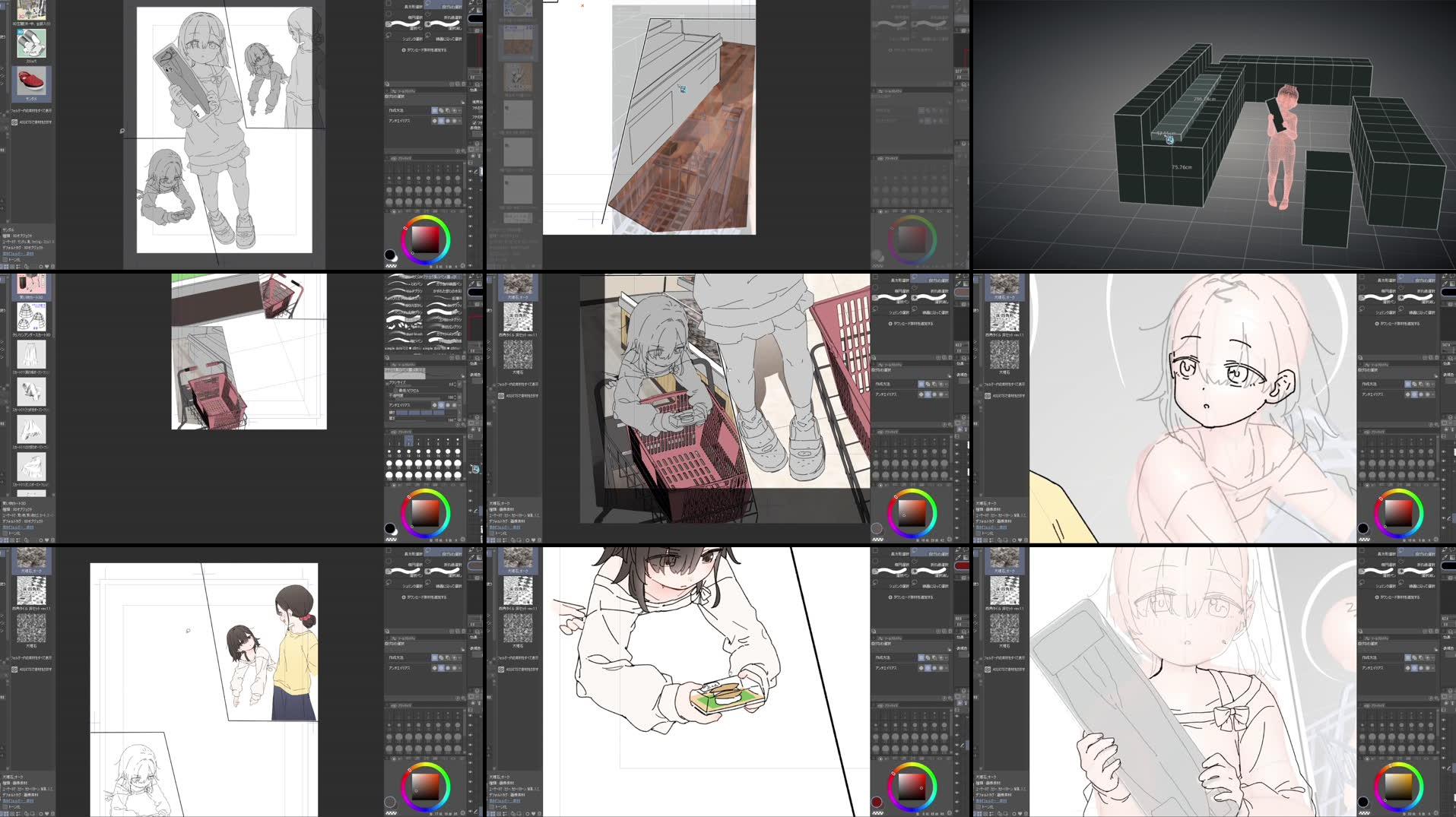Screen dimensions: 1456x817
Task: Click 'Search for materials on ASSETS' in face close-up window
Action: coord(1005,395)
